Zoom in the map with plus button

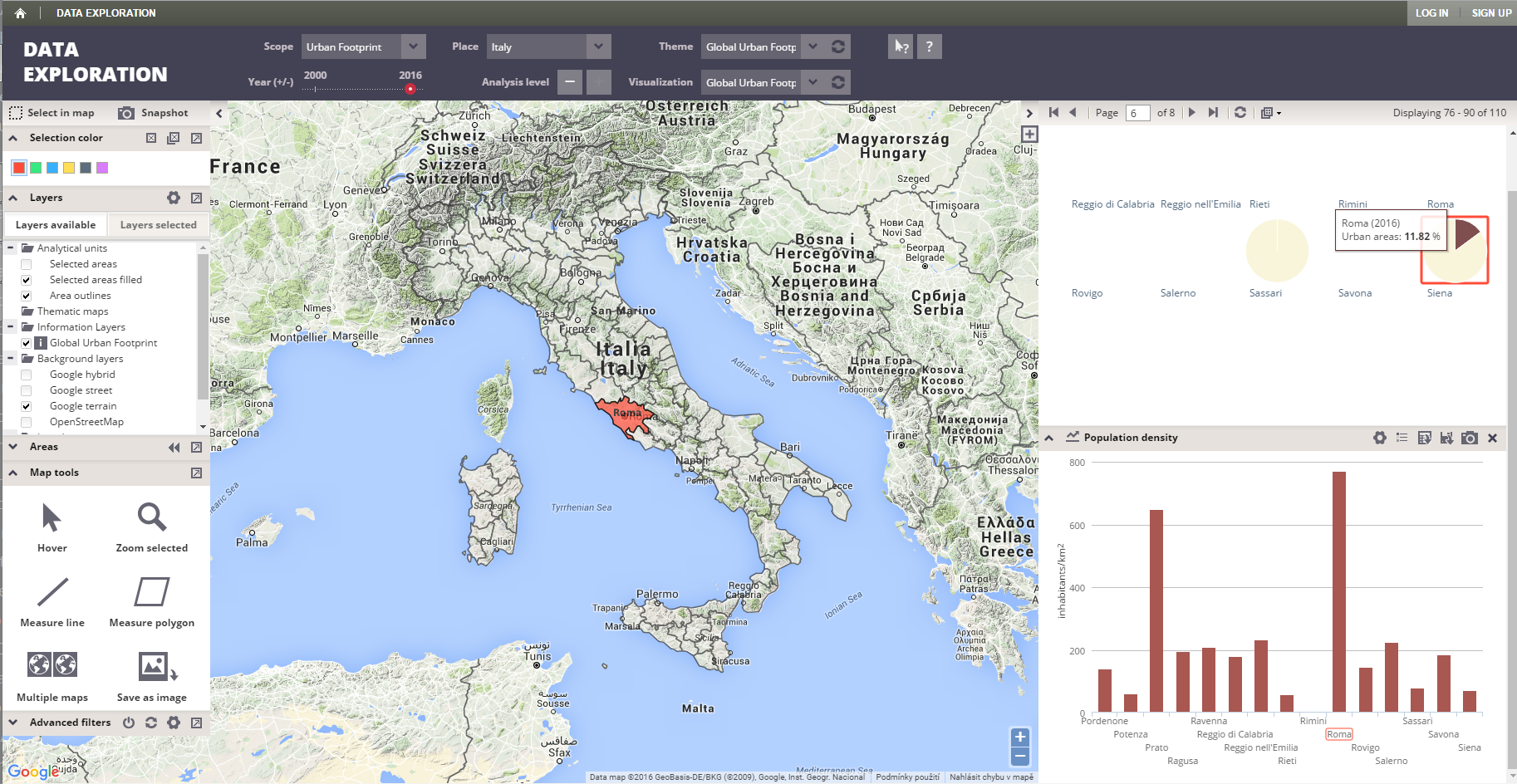tap(1020, 737)
